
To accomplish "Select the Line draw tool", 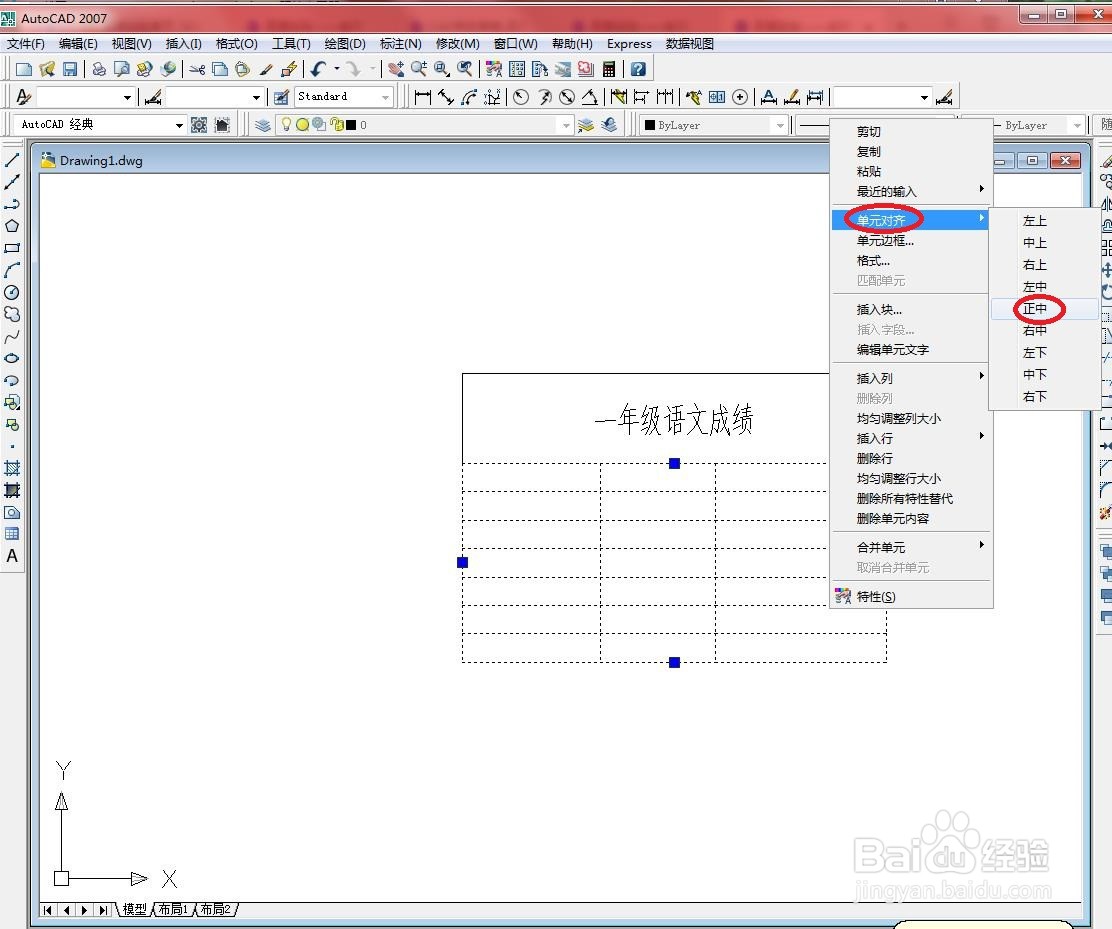I will click(12, 160).
